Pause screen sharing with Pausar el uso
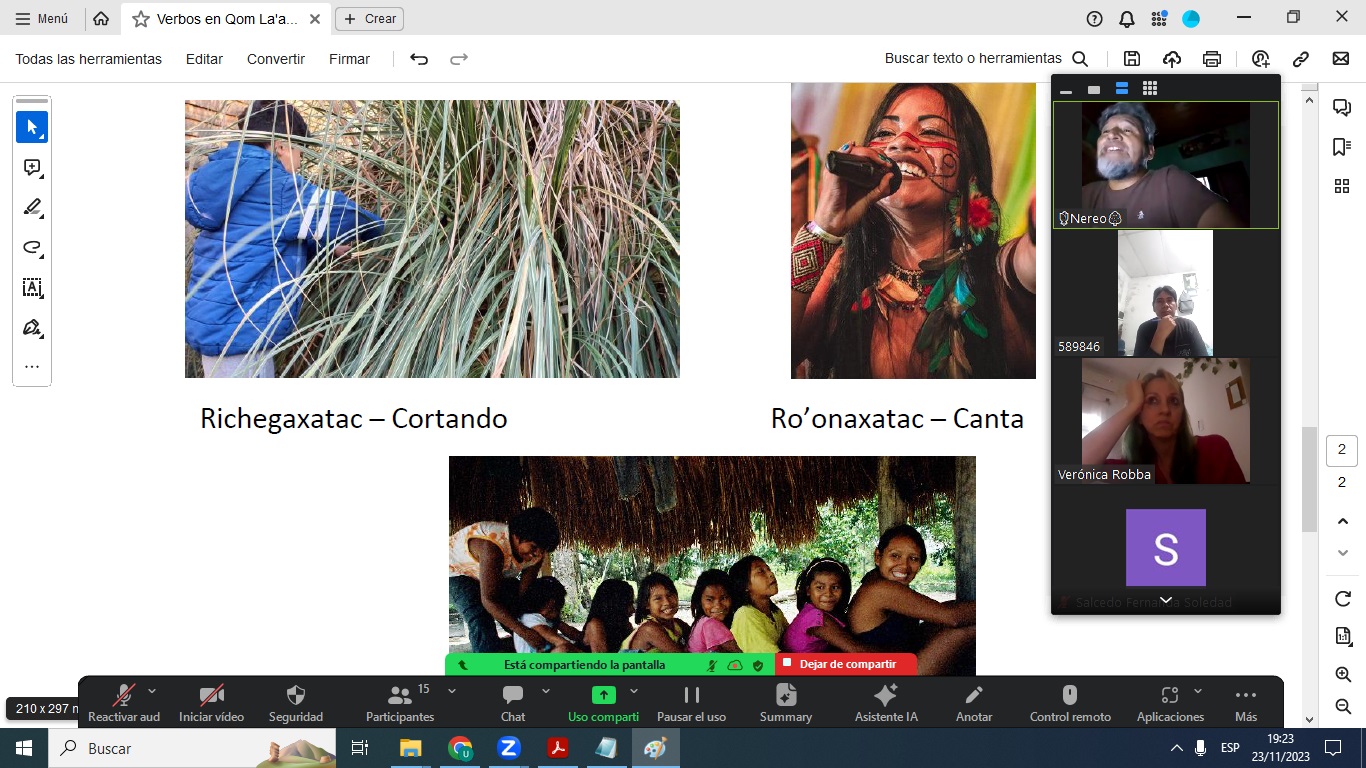 [691, 704]
